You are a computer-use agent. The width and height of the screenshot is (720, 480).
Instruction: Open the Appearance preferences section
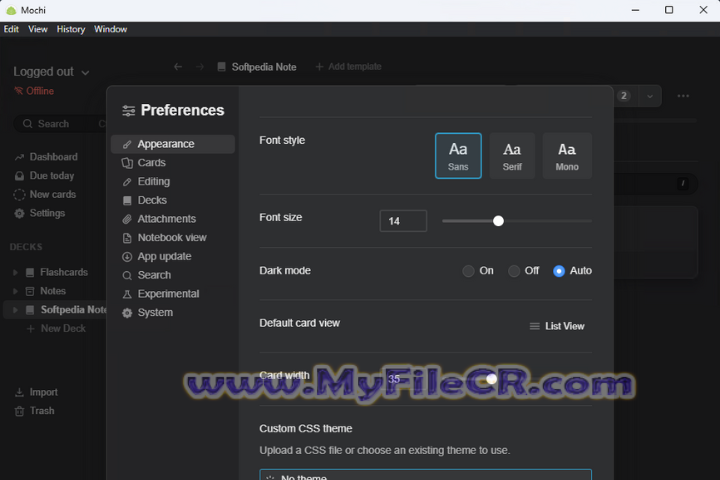point(173,144)
